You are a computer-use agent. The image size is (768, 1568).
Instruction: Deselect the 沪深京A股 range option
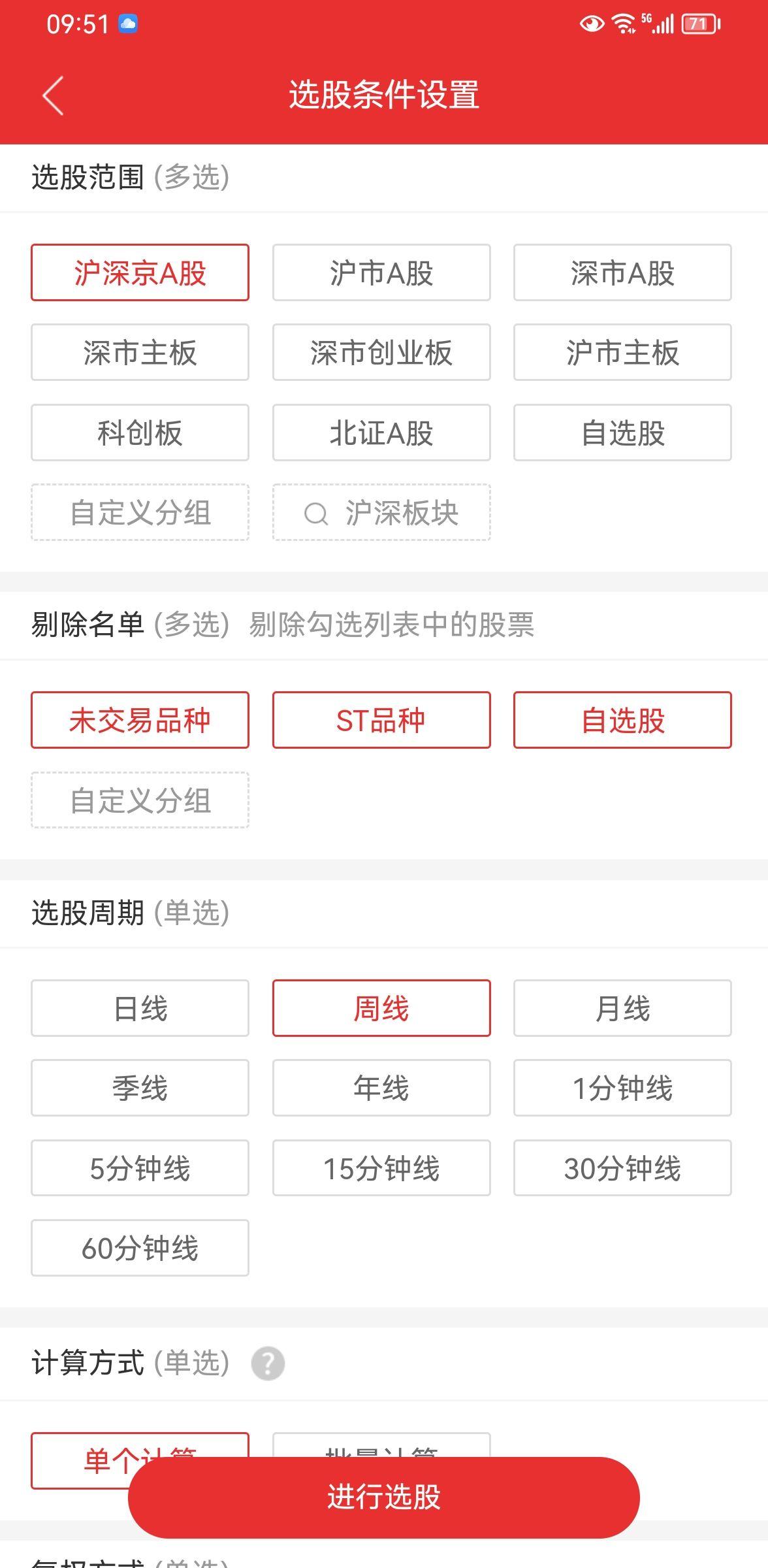coord(140,272)
